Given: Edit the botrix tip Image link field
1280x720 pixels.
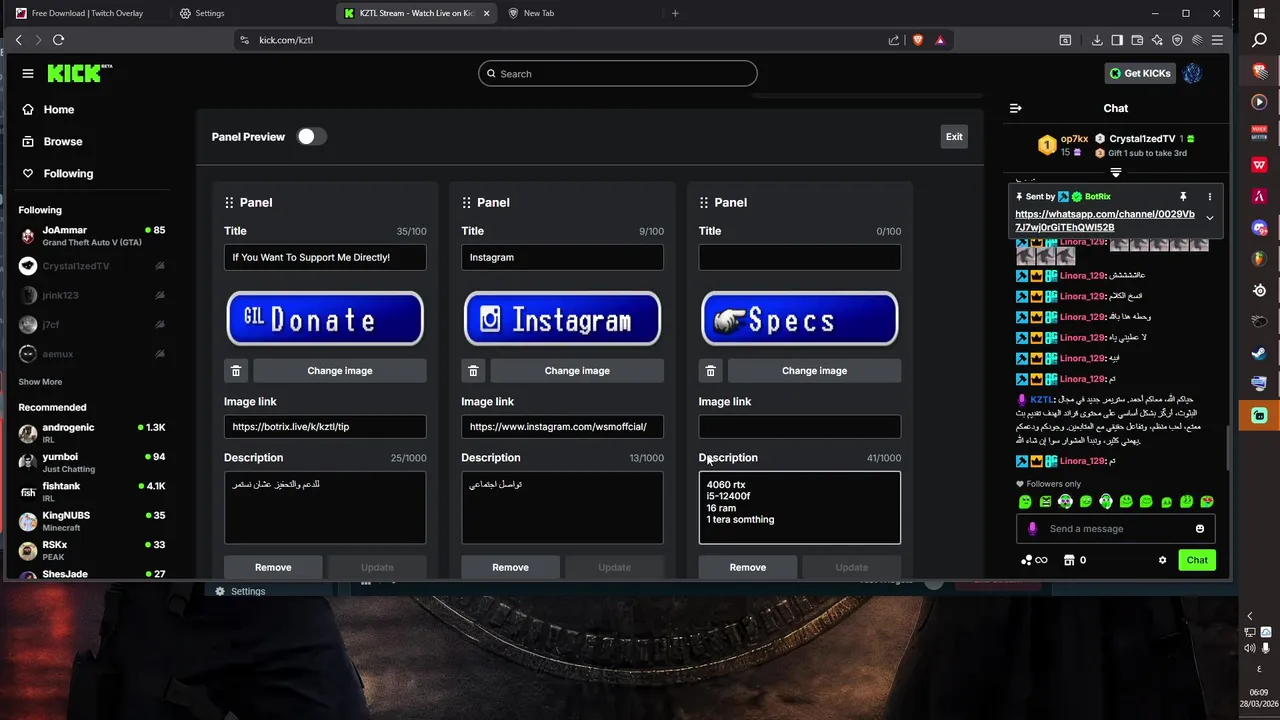Looking at the screenshot, I should pos(325,427).
